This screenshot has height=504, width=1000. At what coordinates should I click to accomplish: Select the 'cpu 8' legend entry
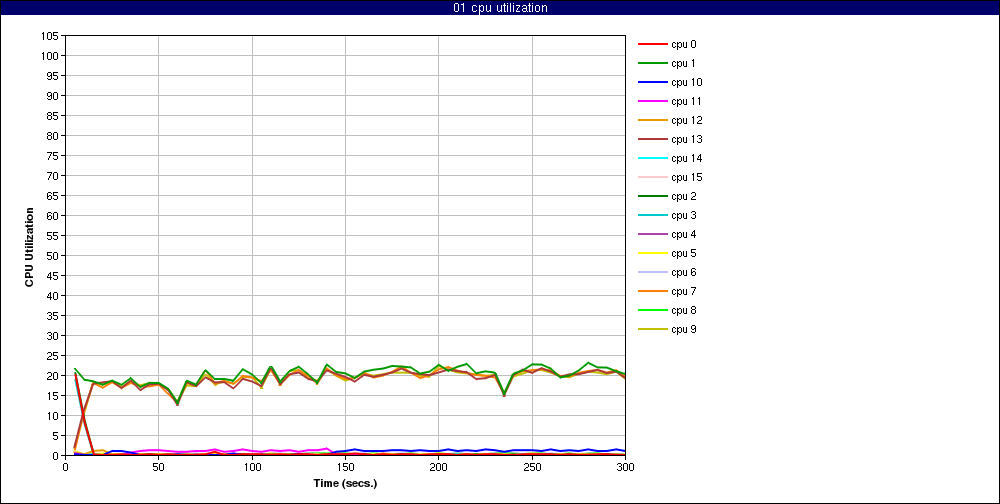pyautogui.click(x=667, y=311)
